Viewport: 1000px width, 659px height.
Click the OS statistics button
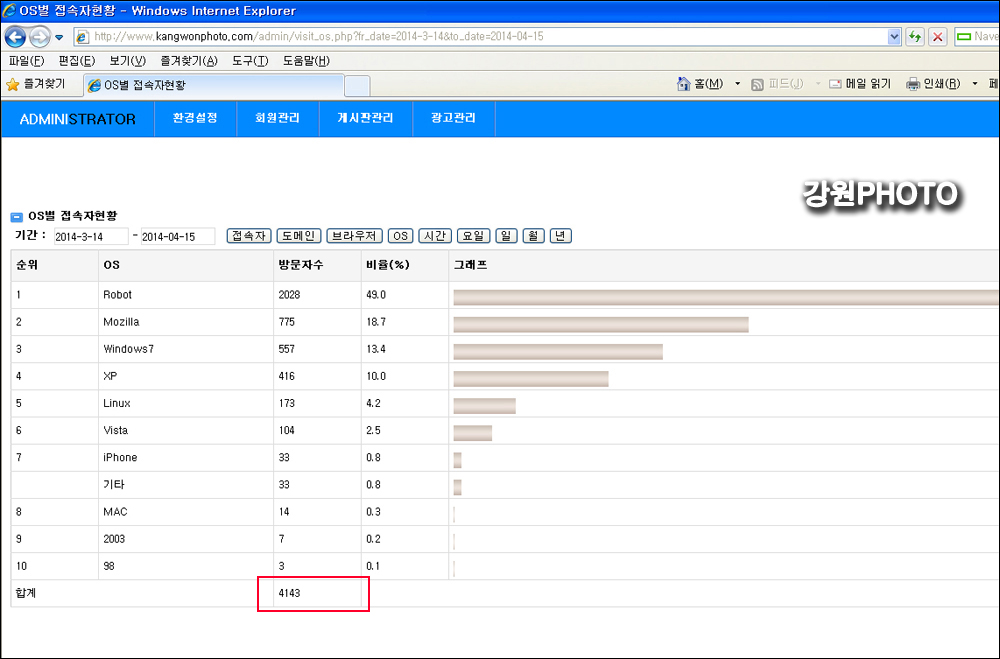point(400,236)
